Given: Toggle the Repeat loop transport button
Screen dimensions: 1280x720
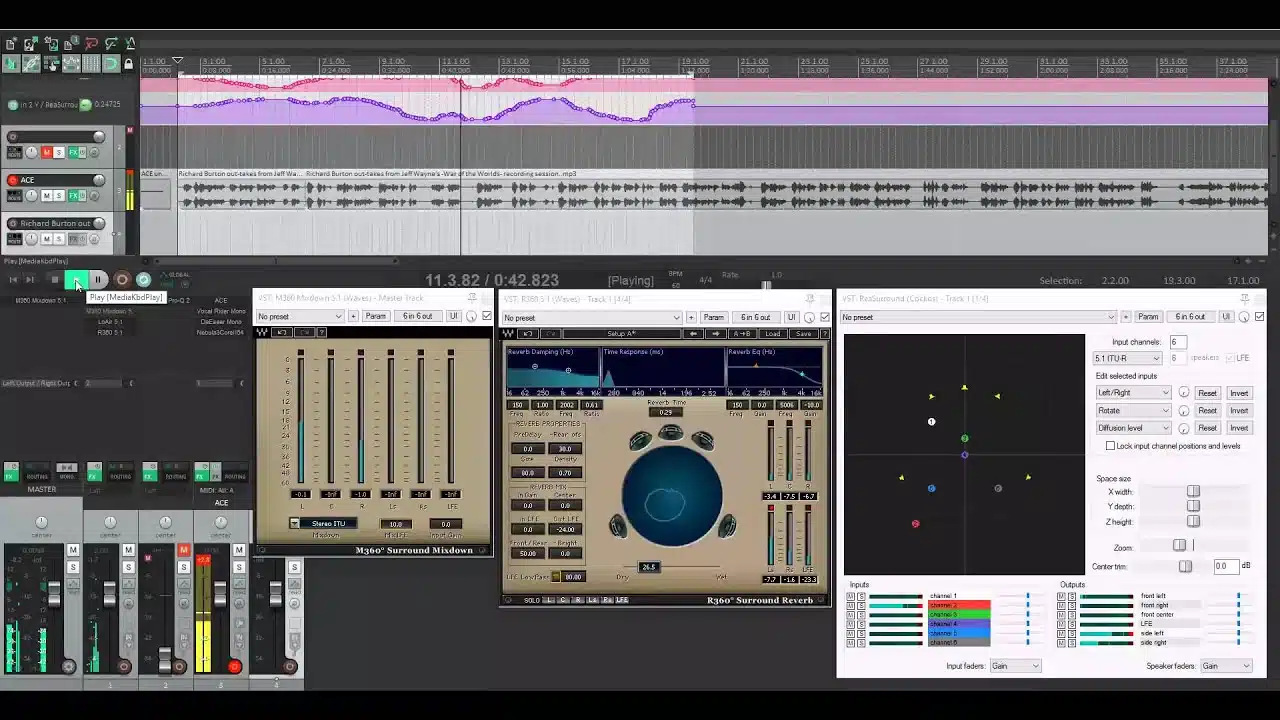Looking at the screenshot, I should [x=143, y=280].
